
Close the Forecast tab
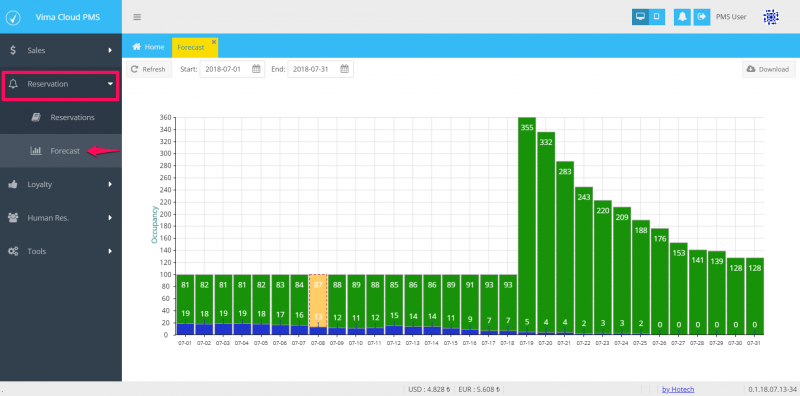214,41
